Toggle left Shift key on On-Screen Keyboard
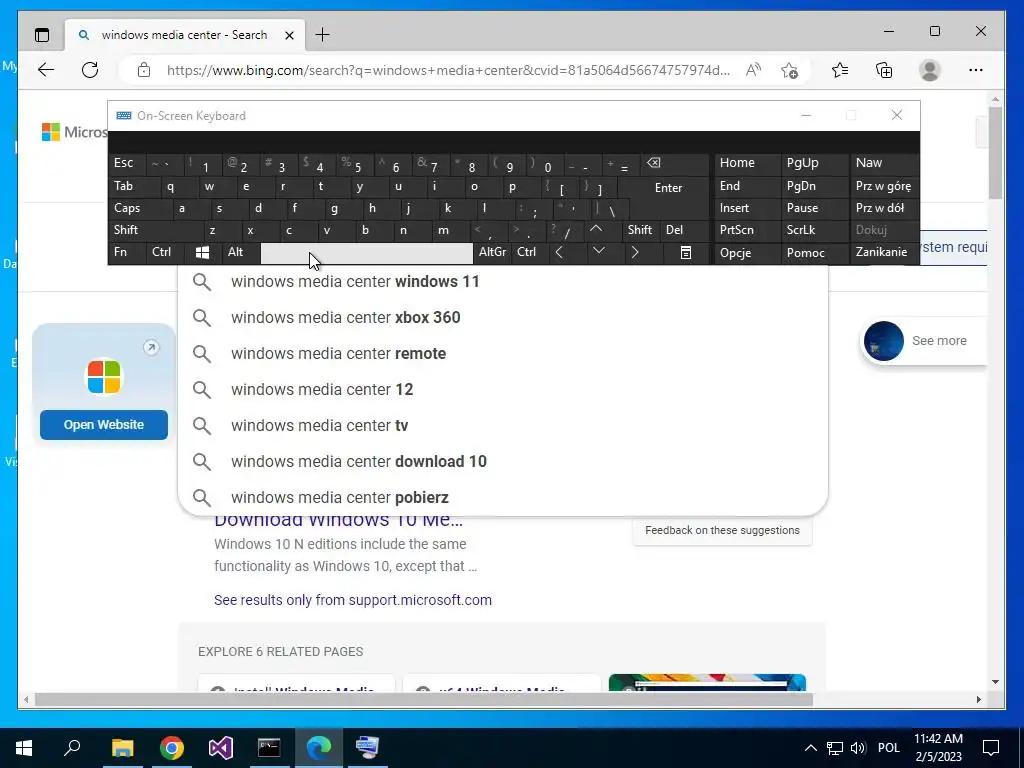This screenshot has height=768, width=1024. click(x=154, y=230)
